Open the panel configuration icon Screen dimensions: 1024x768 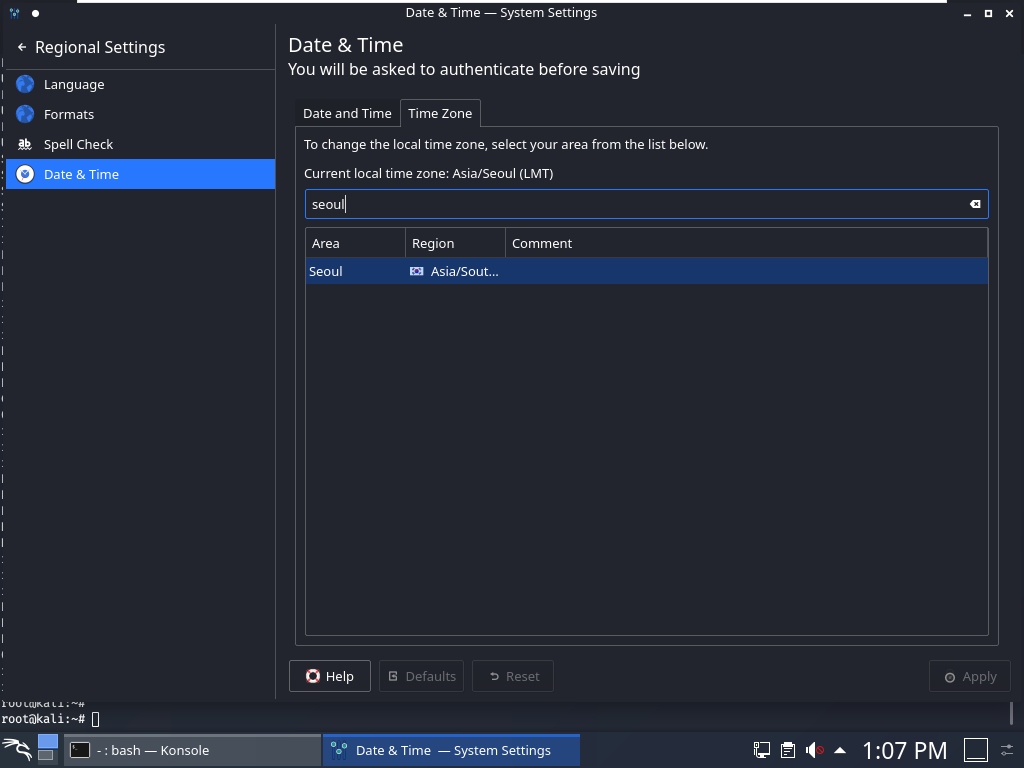coord(1007,750)
